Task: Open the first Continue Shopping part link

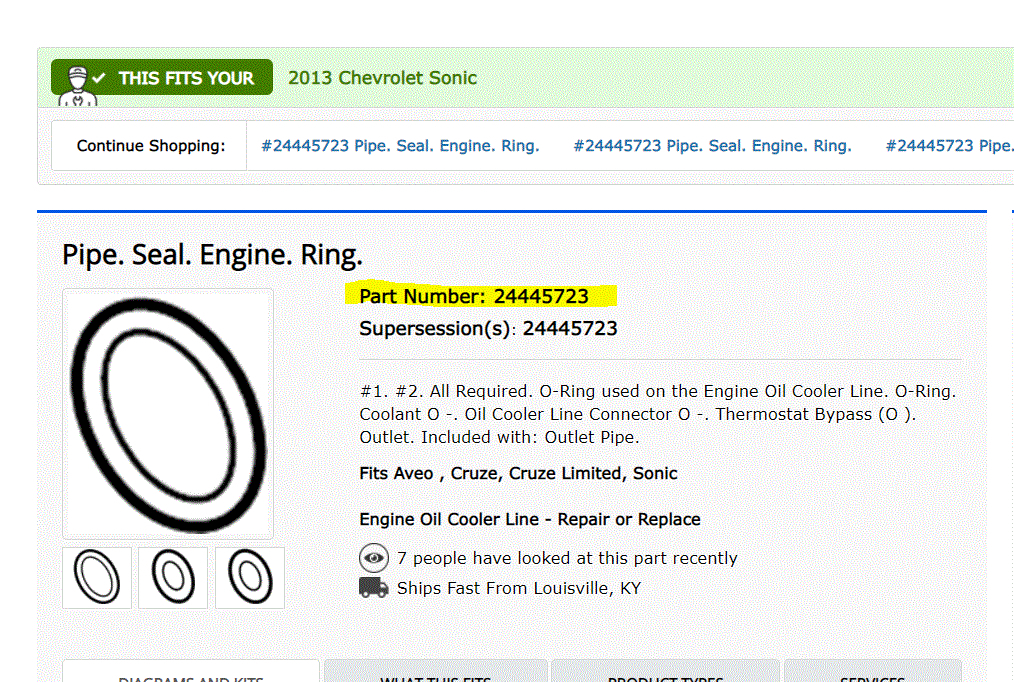Action: 400,146
